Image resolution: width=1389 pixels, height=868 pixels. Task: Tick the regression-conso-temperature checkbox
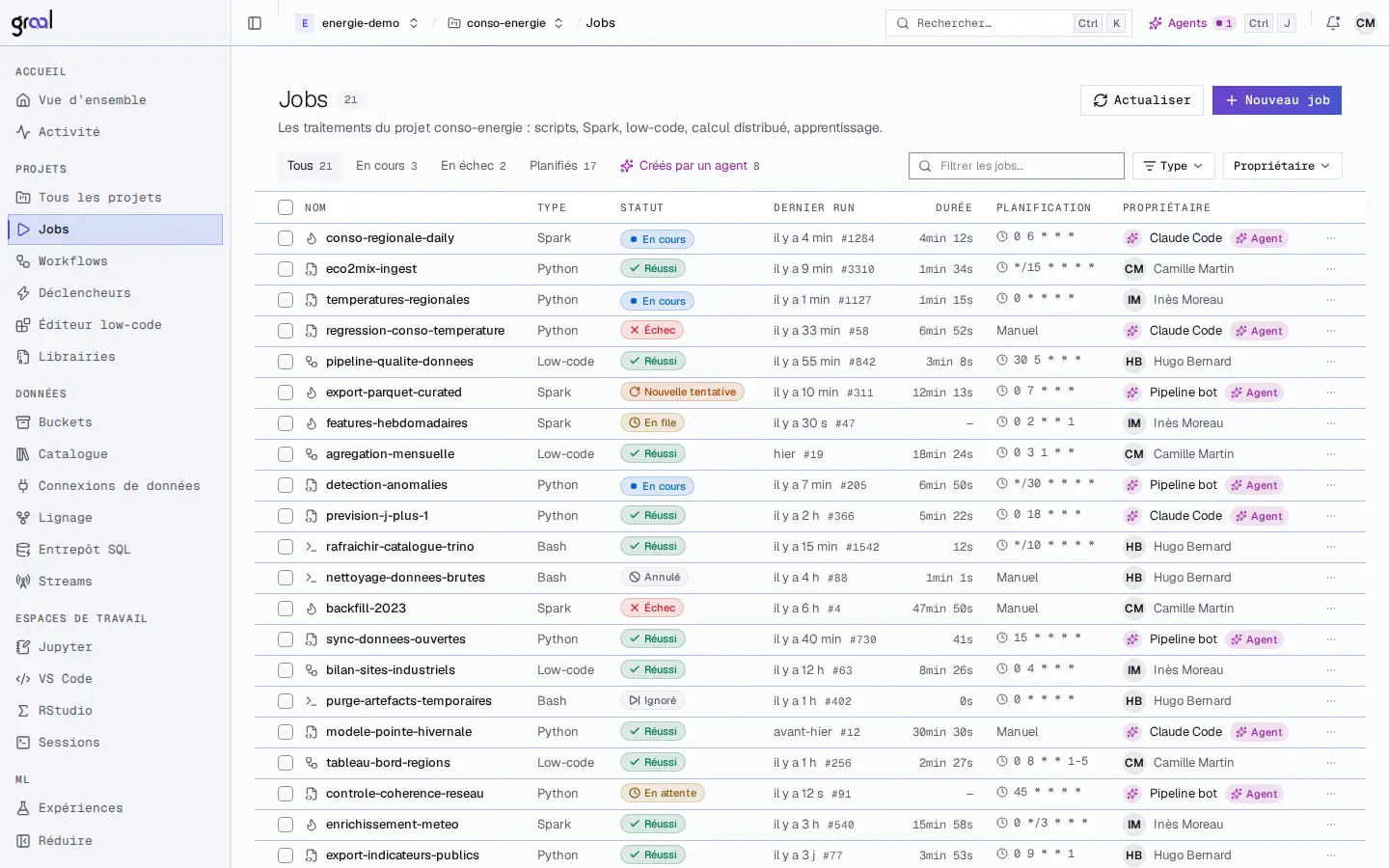286,331
